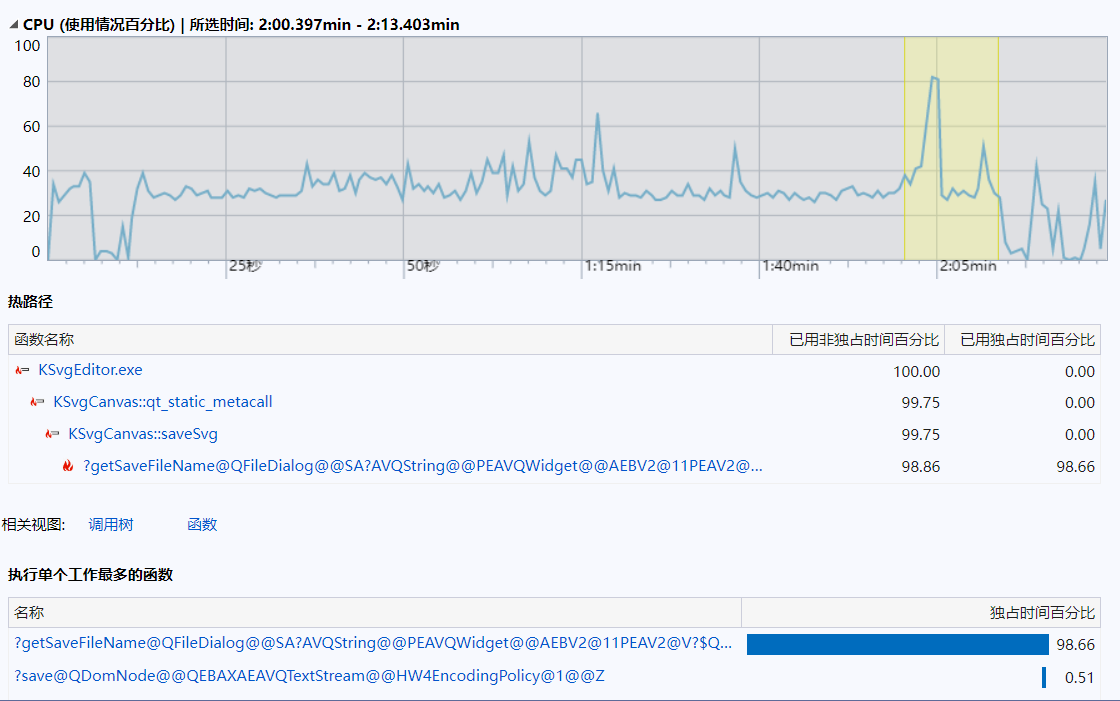The image size is (1120, 701).
Task: Click the 热路径 section heading
Action: click(x=30, y=302)
